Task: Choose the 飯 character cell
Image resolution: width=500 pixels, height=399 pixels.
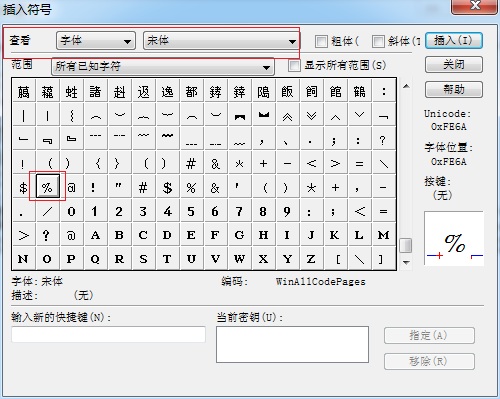Action: pos(287,91)
